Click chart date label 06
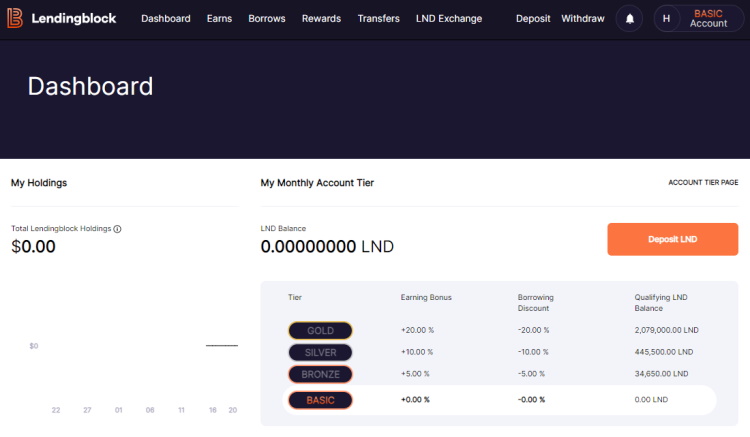Screen dimensions: 750x437 (x=150, y=410)
